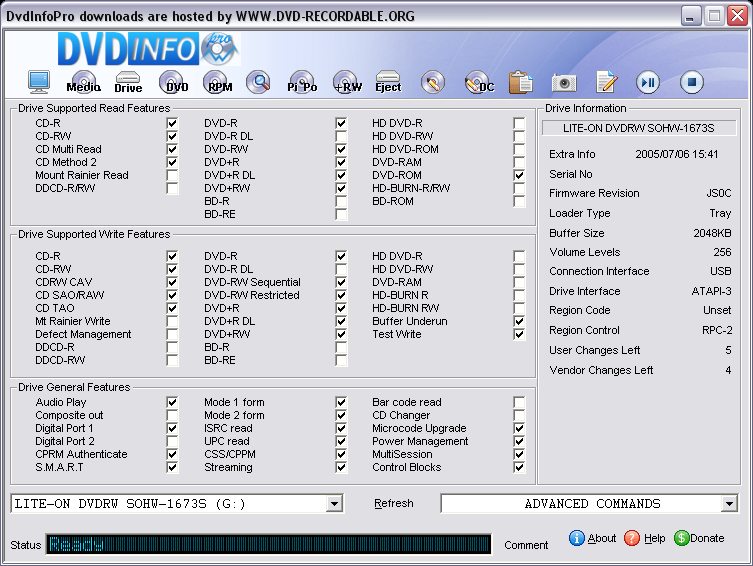Close the DvdInfoPro window

coord(737,16)
